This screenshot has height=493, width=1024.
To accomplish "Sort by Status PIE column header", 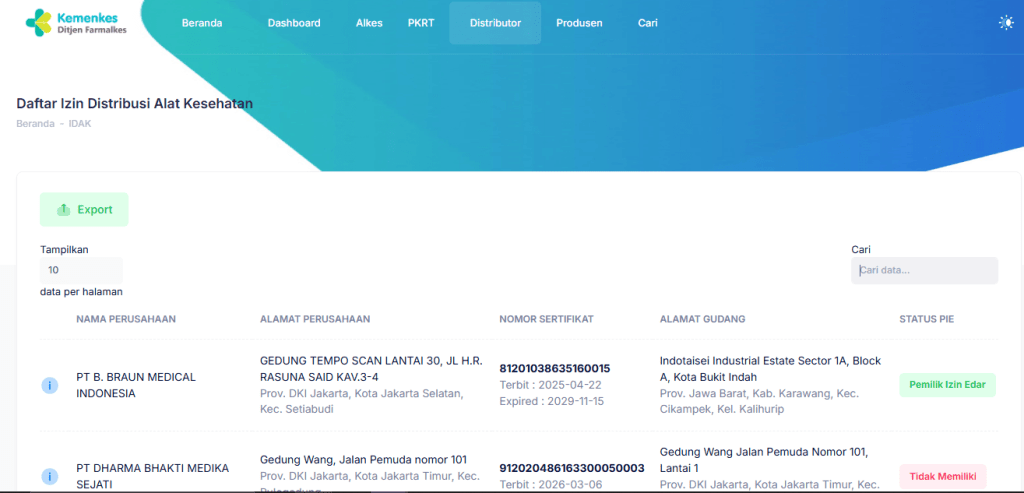I will (926, 319).
